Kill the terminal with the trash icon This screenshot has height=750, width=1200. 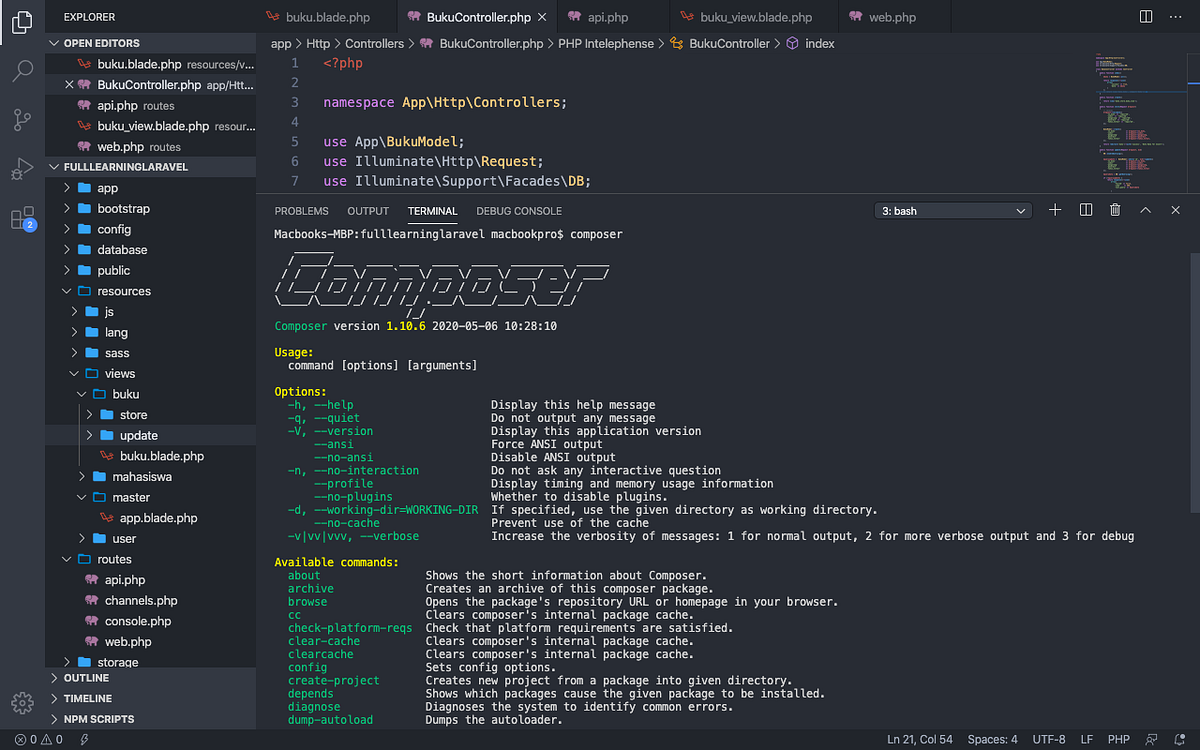(1115, 210)
